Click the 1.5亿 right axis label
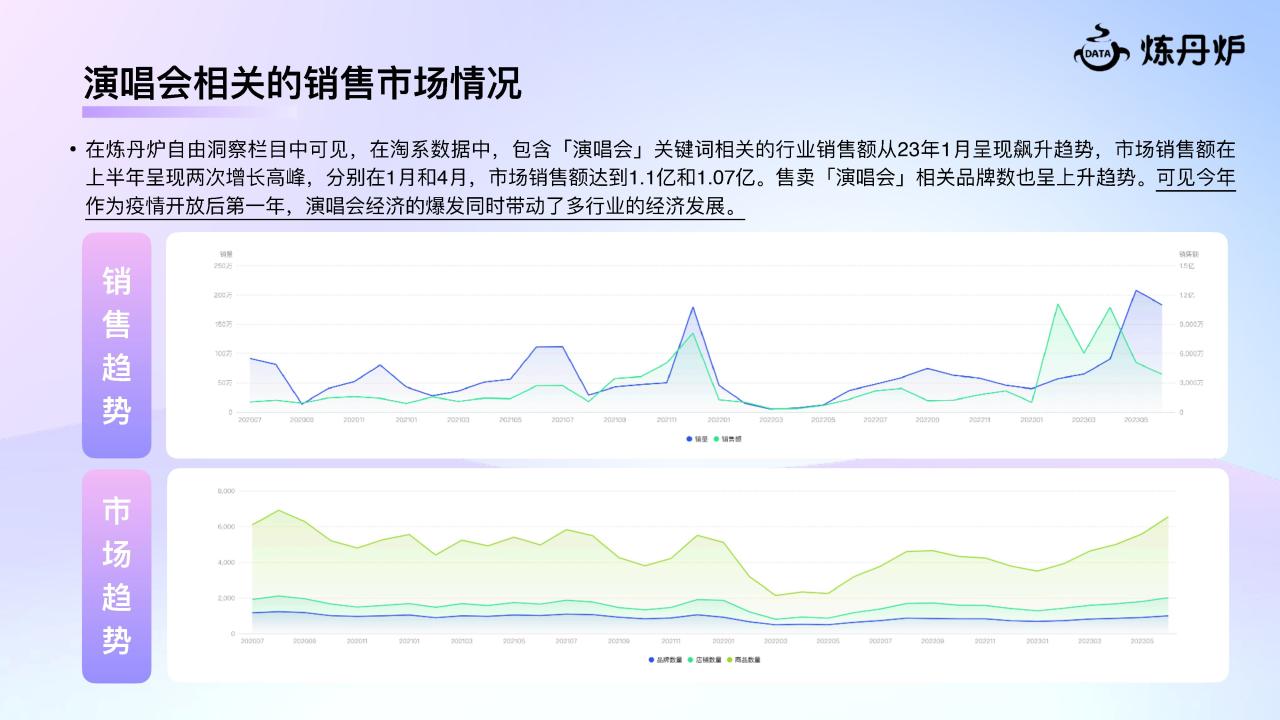 [1186, 265]
